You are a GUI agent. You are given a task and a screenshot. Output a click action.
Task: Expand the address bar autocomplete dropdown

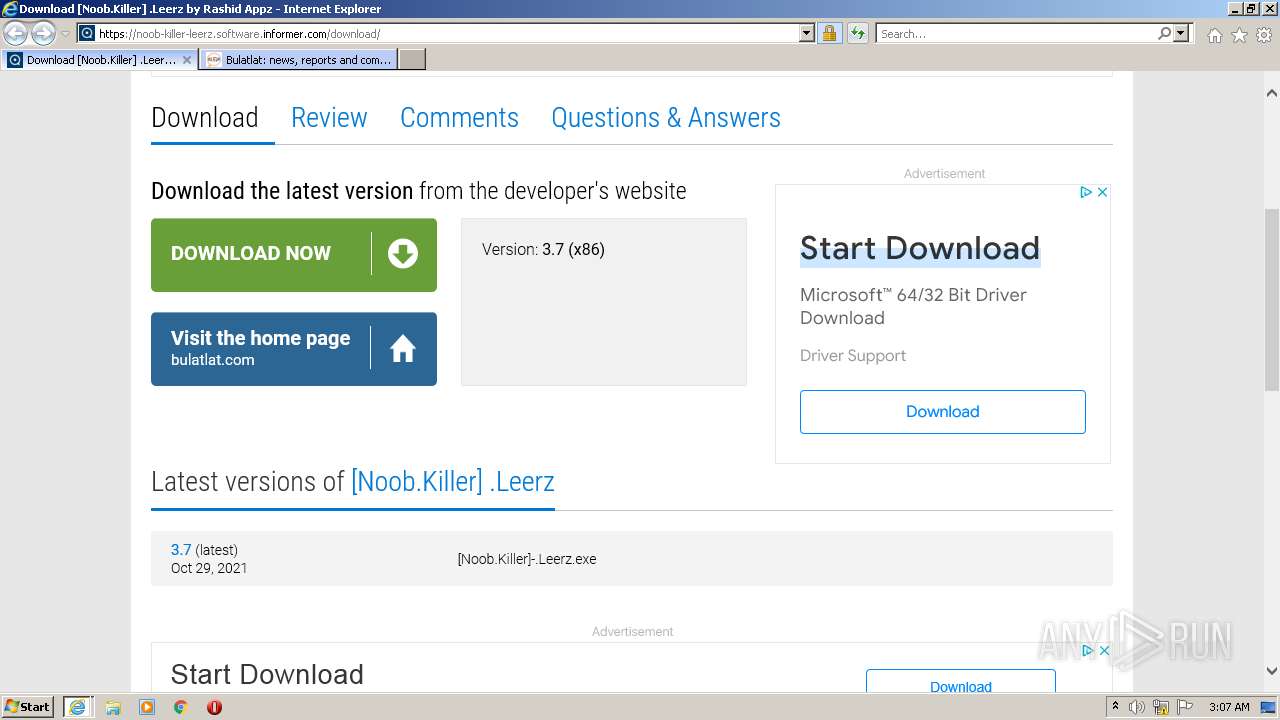tap(807, 33)
